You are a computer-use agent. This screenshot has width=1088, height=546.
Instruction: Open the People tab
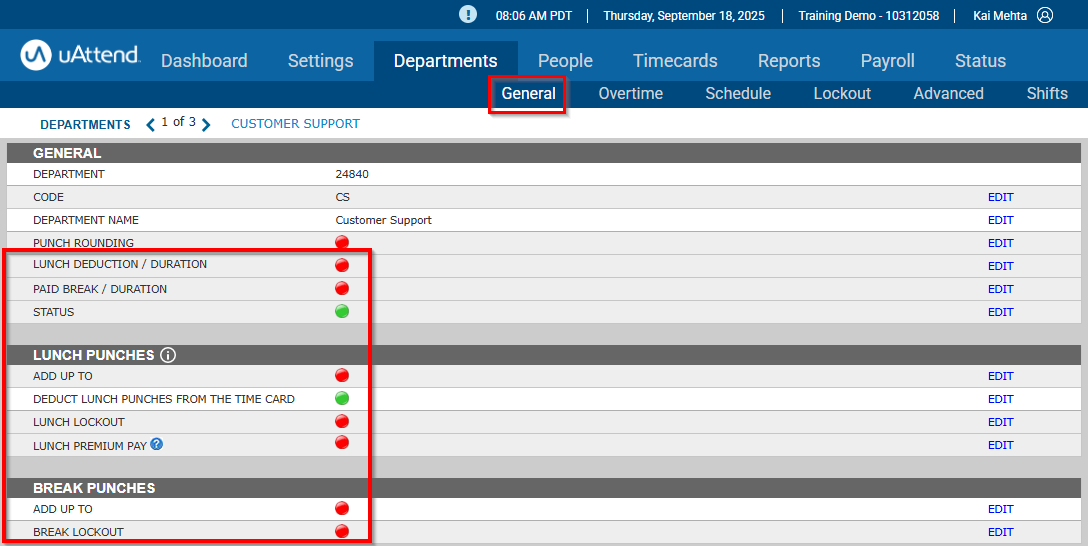566,61
